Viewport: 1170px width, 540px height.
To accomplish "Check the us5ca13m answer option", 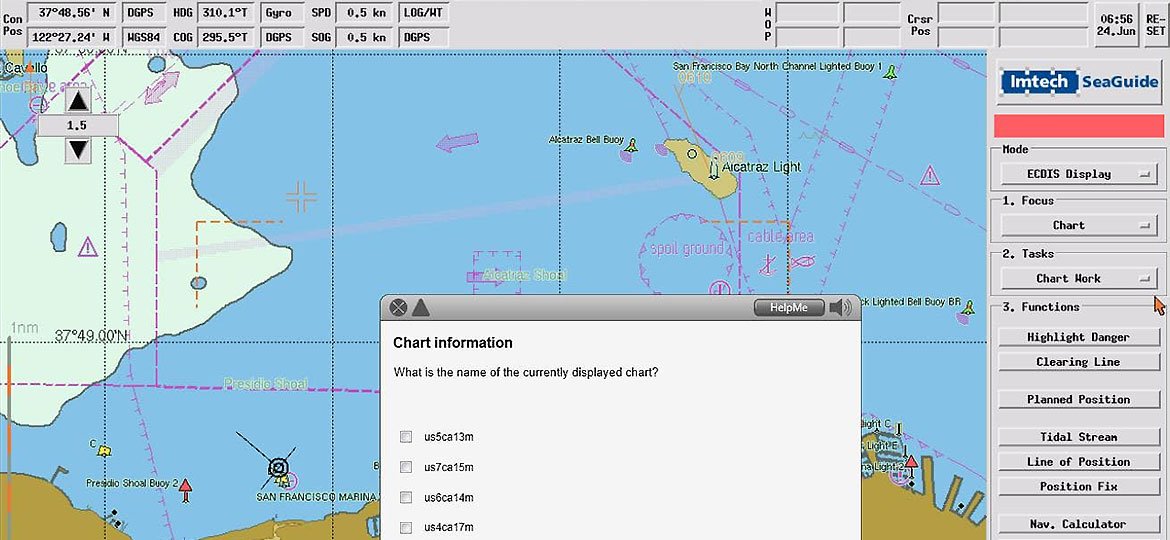I will (x=406, y=437).
